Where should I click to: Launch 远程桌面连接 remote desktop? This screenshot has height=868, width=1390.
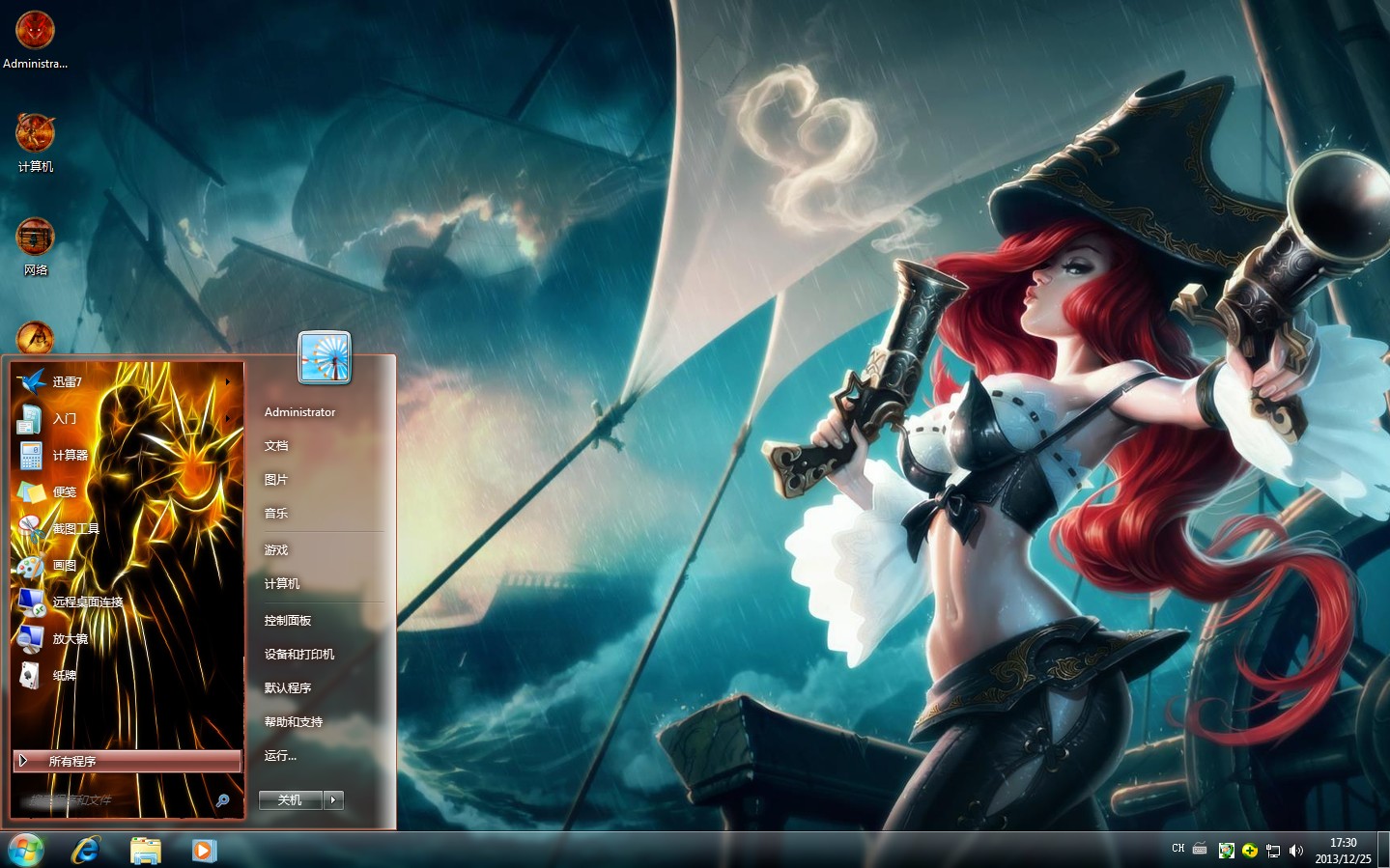coord(126,602)
